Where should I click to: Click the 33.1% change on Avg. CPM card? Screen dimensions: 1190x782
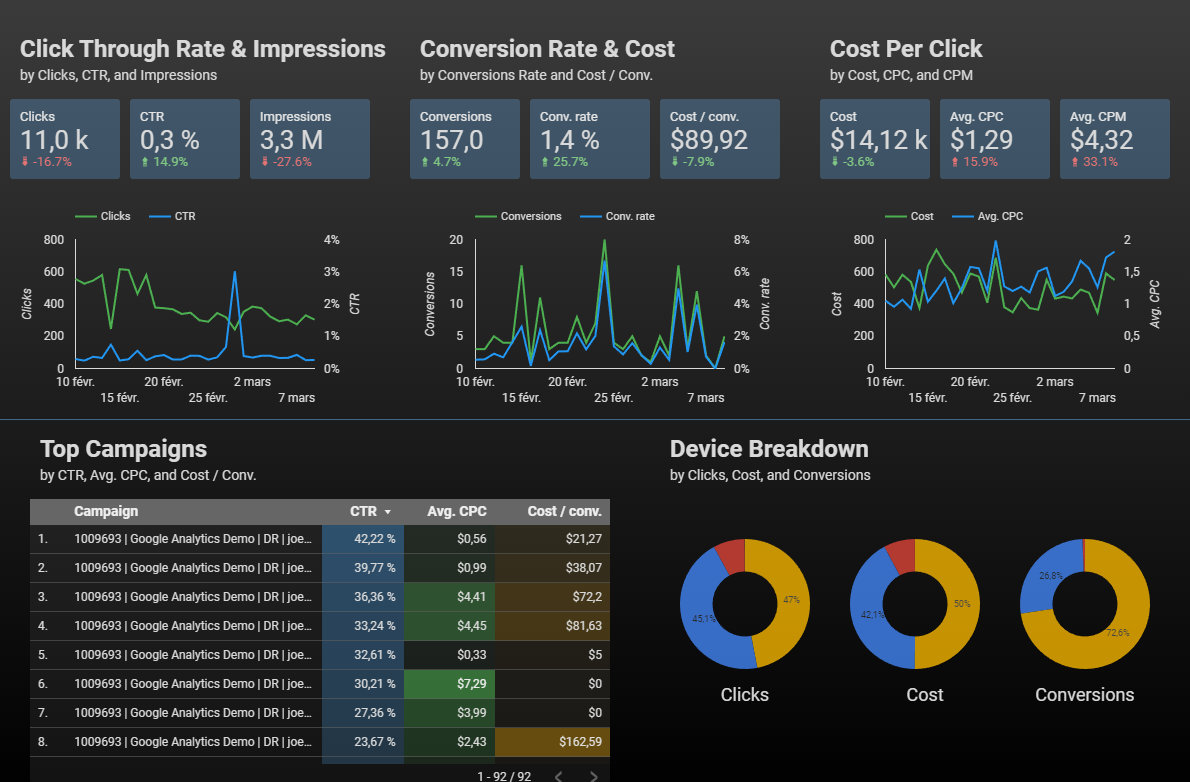pyautogui.click(x=1094, y=162)
